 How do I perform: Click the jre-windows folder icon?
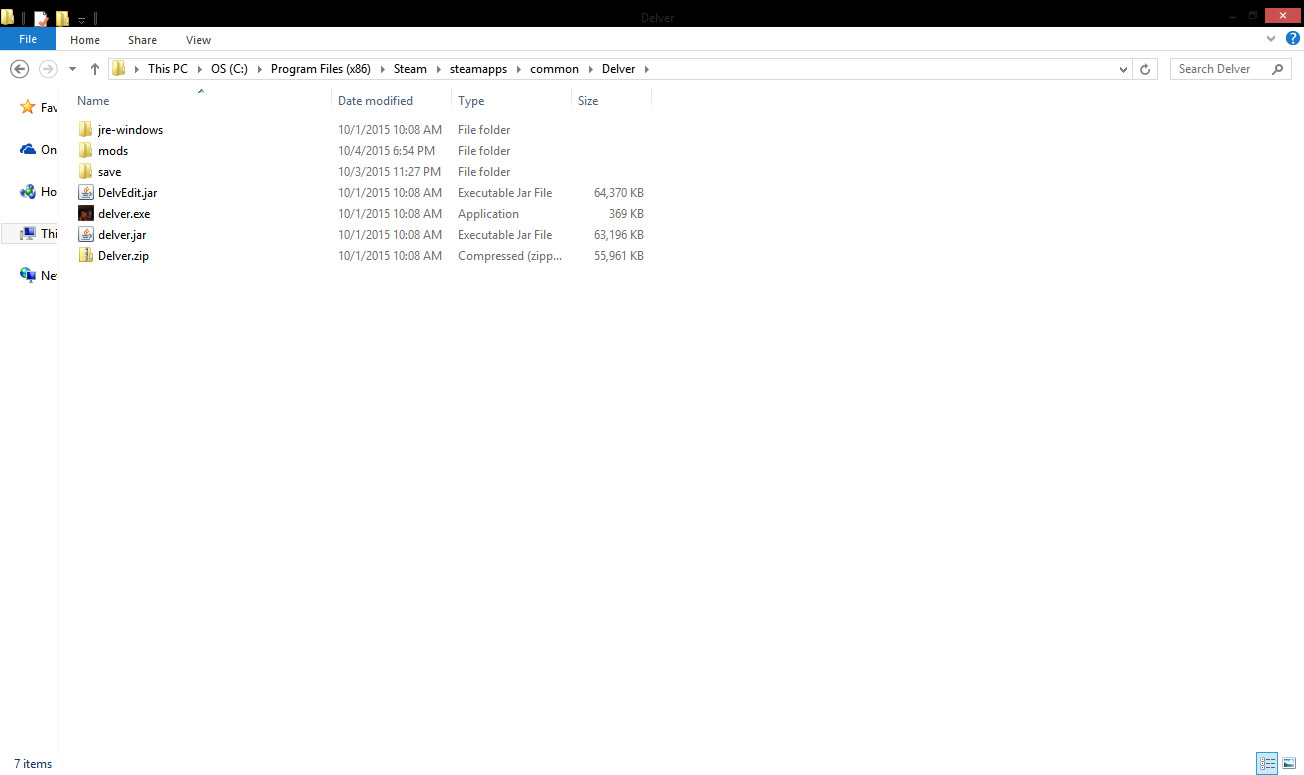click(85, 130)
